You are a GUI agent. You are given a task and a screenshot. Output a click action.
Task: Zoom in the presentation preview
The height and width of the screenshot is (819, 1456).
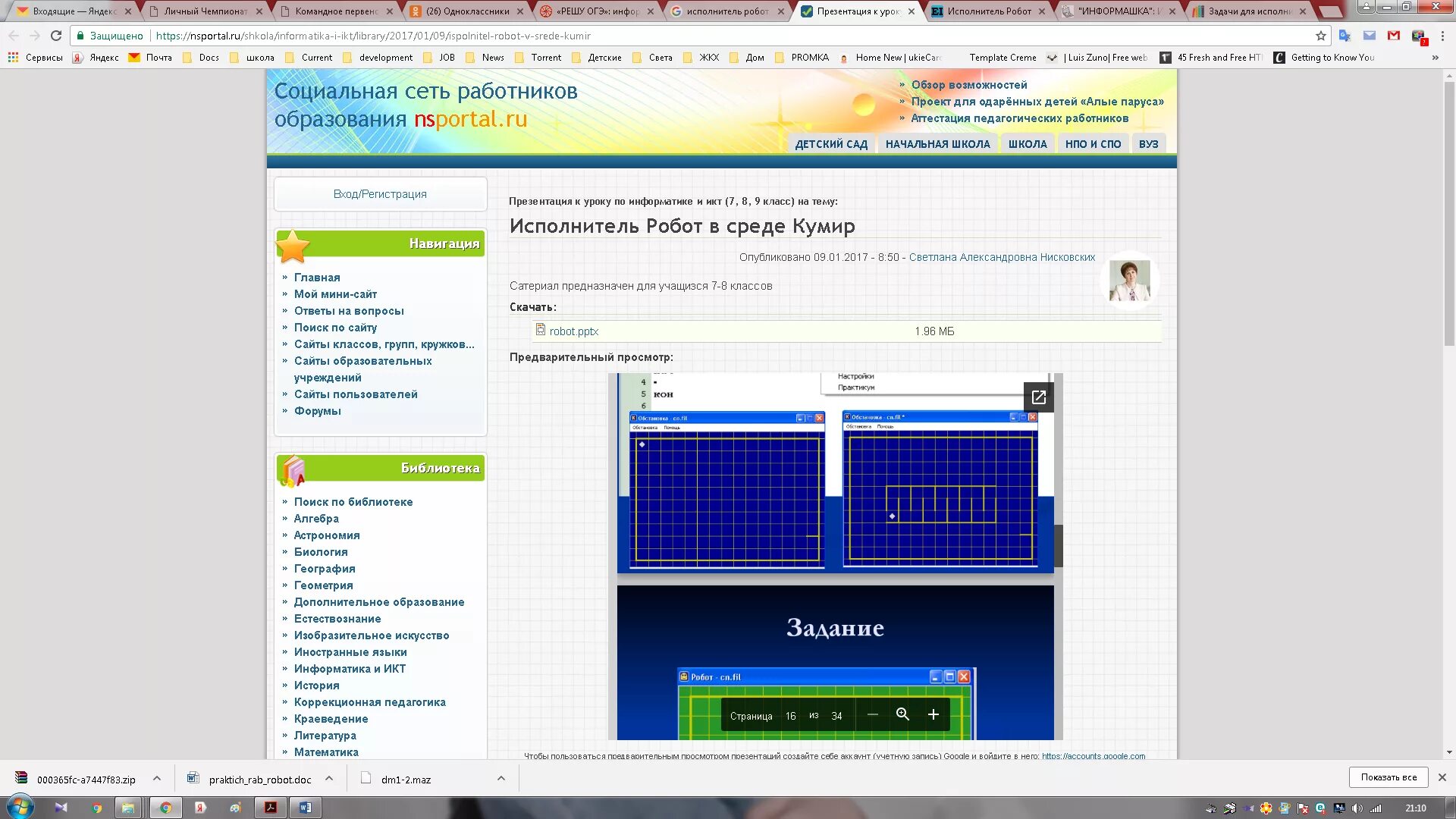click(933, 714)
